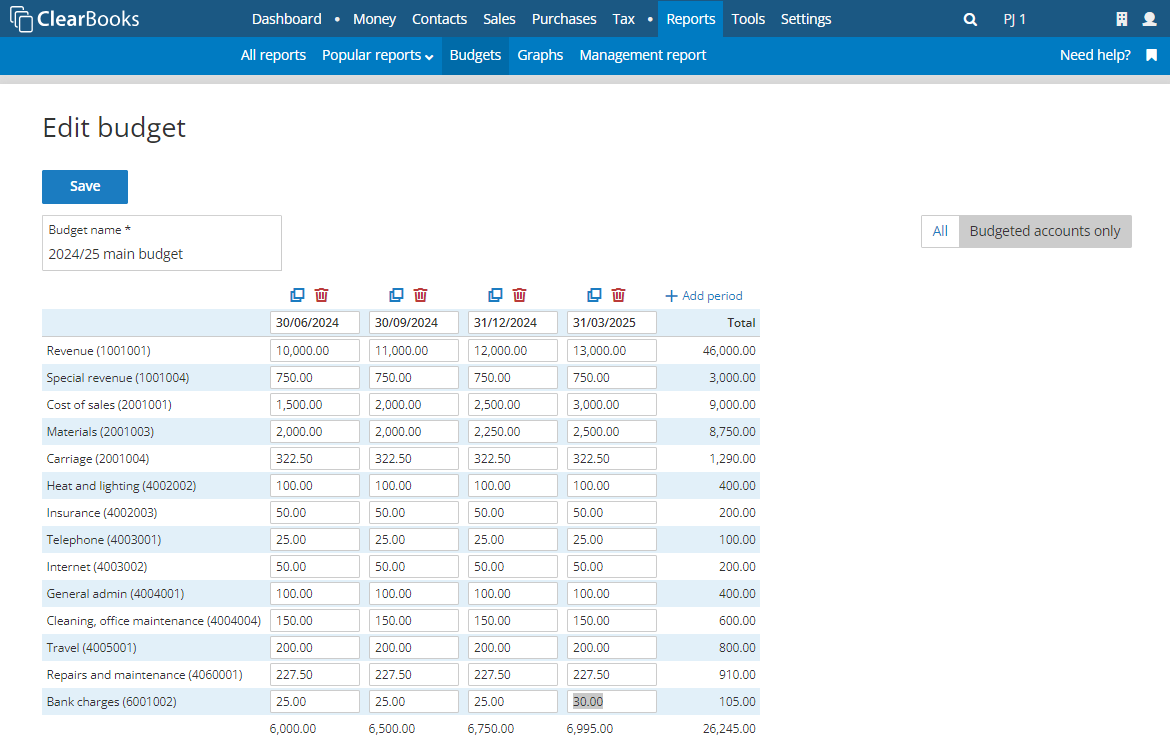Show All accounts in filter toggle
Viewport: 1170px width, 740px height.
(x=940, y=231)
